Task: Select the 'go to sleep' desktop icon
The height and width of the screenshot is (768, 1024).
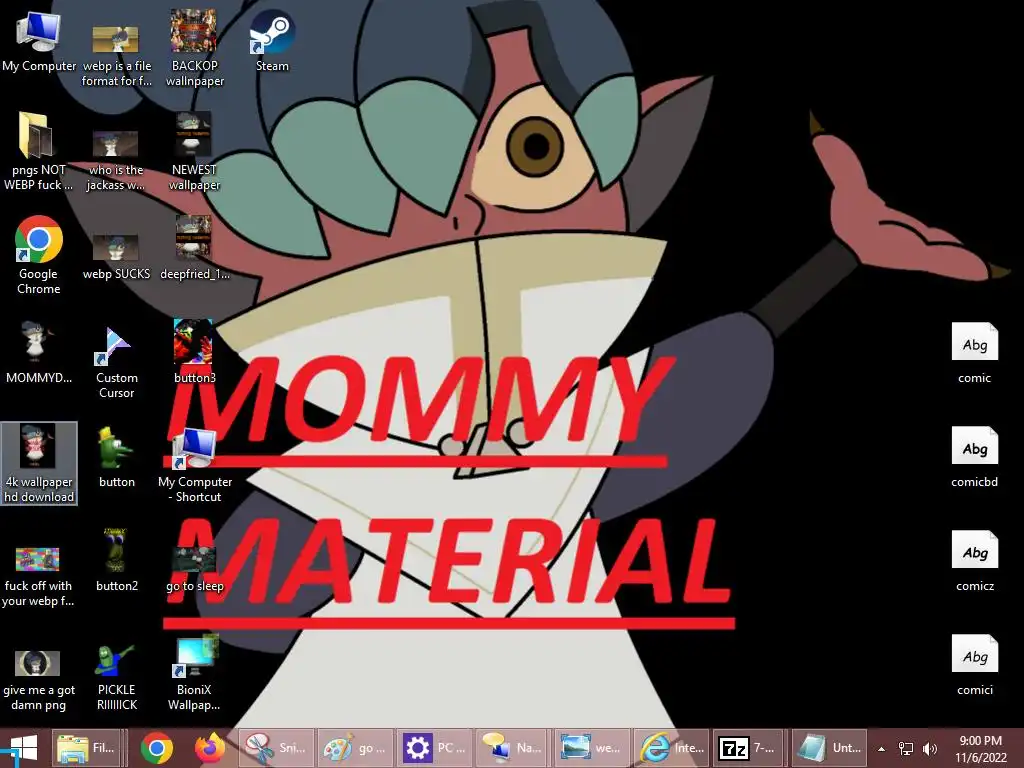Action: click(x=194, y=568)
